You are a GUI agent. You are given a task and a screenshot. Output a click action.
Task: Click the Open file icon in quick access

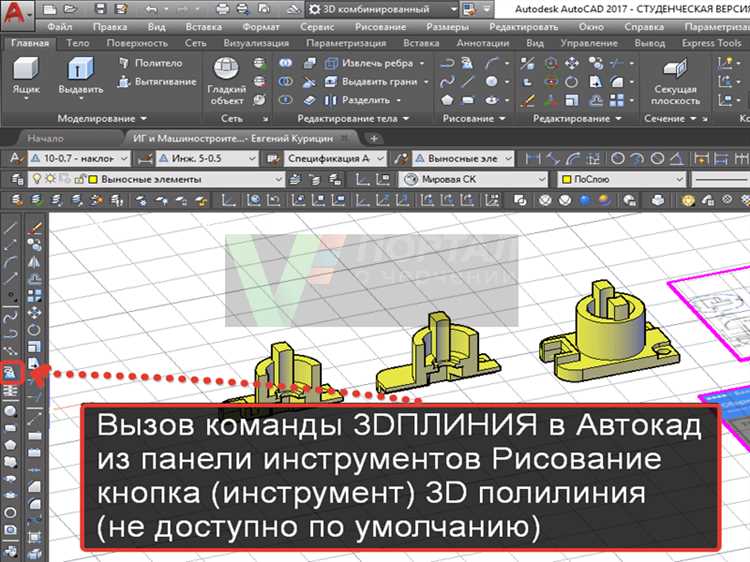pyautogui.click(x=70, y=9)
